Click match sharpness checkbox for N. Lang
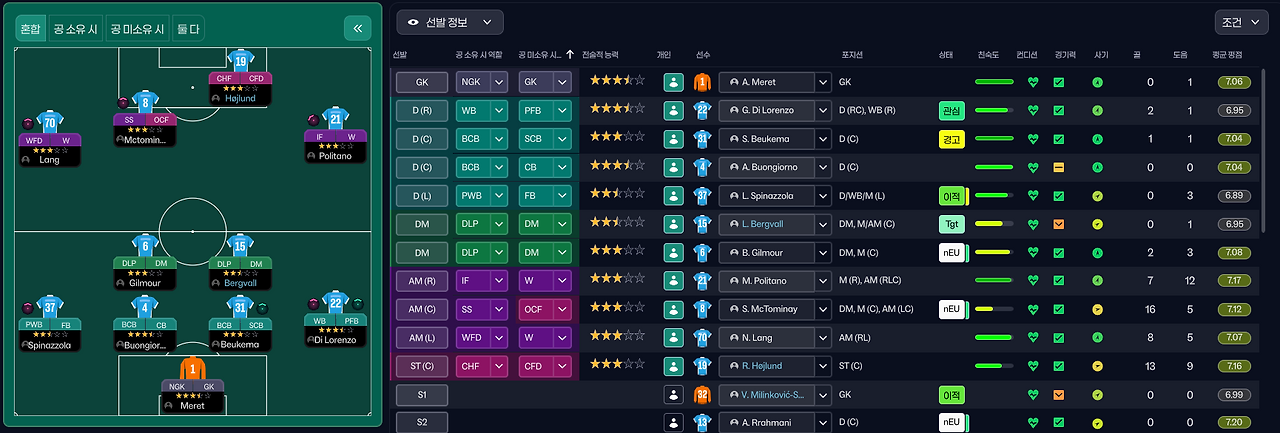 pyautogui.click(x=1059, y=337)
